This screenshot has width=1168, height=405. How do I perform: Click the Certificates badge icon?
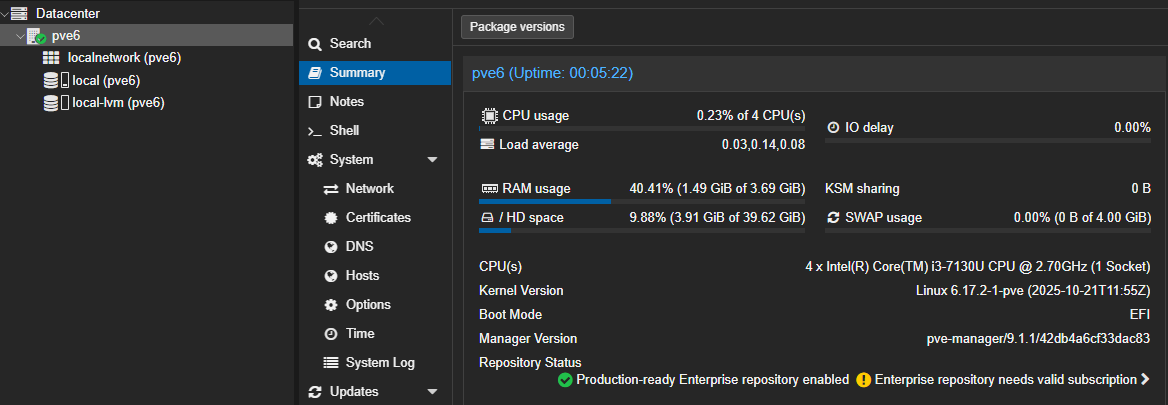pyautogui.click(x=330, y=218)
